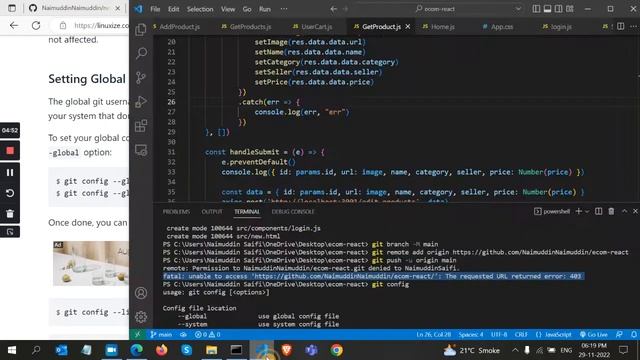Maximize the terminal panel with the chevron

pyautogui.click(x=624, y=211)
